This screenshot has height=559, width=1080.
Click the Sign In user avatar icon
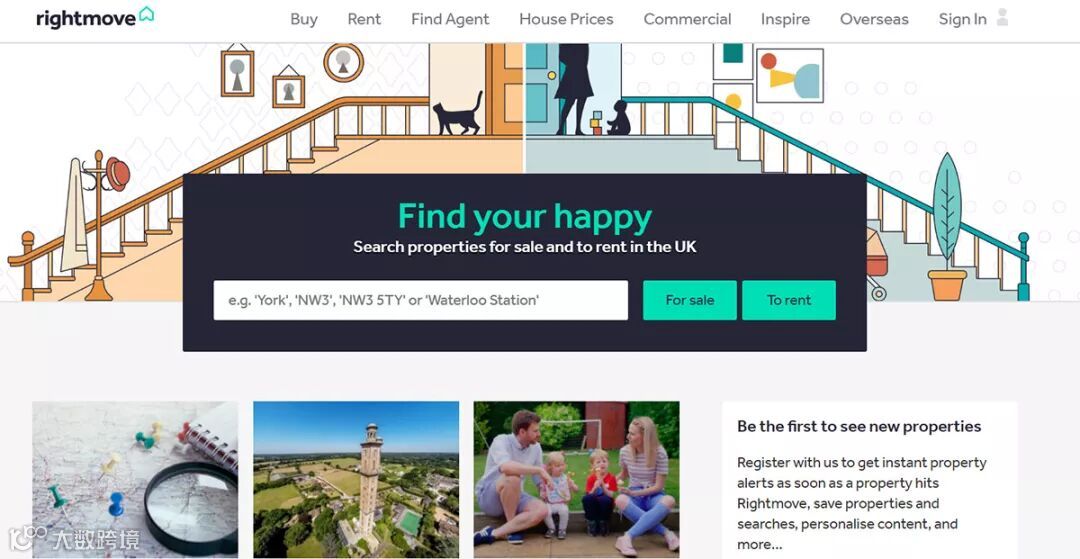click(x=1002, y=18)
